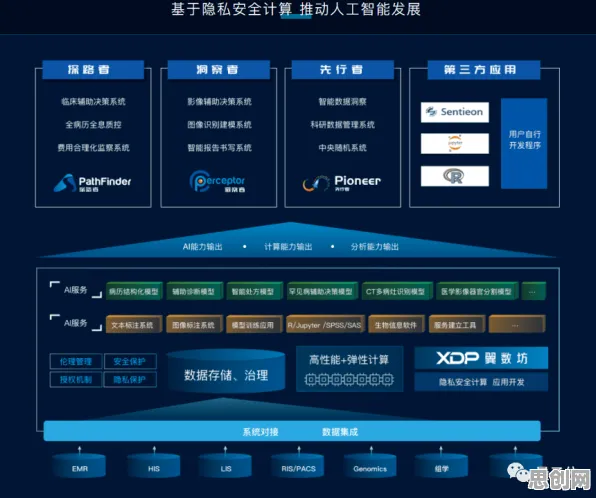Click the LIS database cylinder
The image size is (596, 498).
[225, 465]
